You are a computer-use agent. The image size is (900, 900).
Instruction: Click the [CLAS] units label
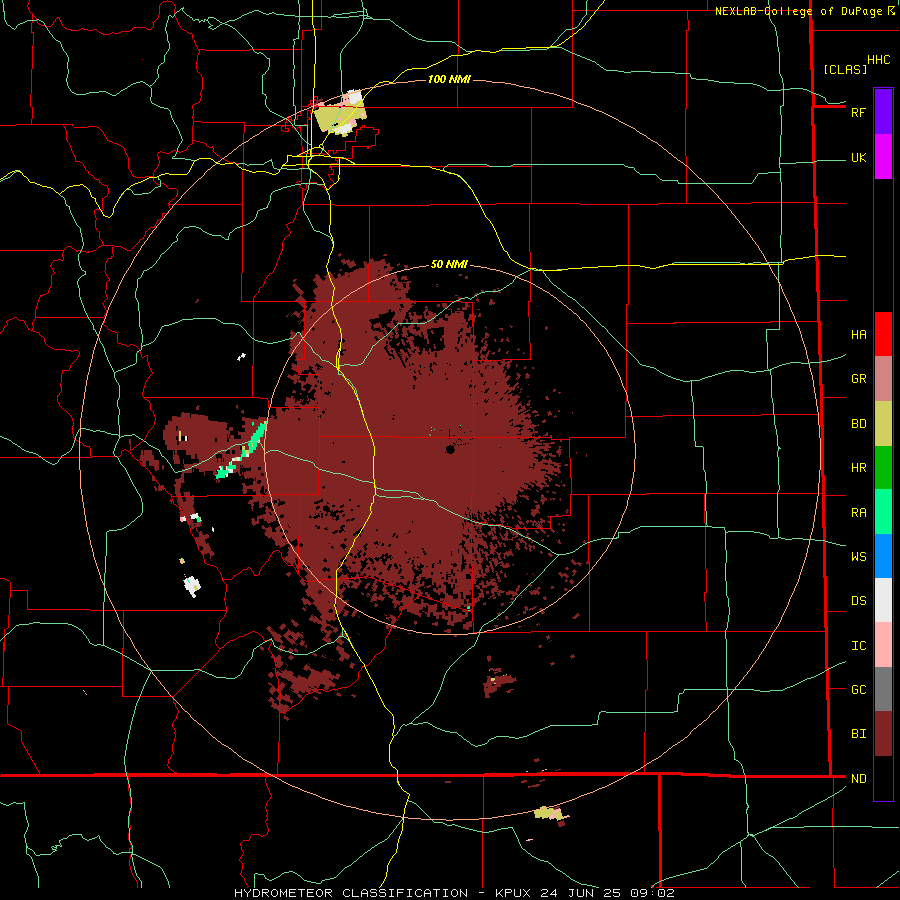[845, 69]
